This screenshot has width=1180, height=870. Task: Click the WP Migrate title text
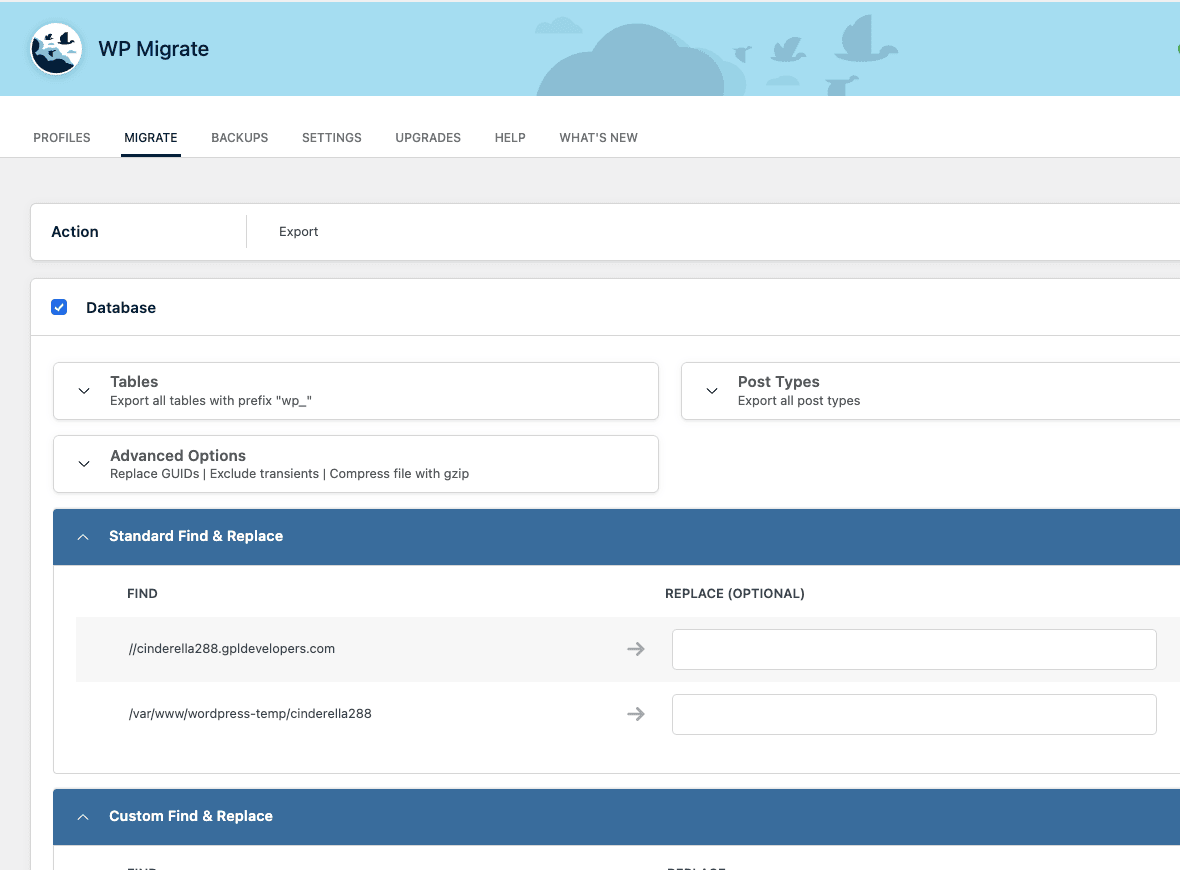[154, 49]
